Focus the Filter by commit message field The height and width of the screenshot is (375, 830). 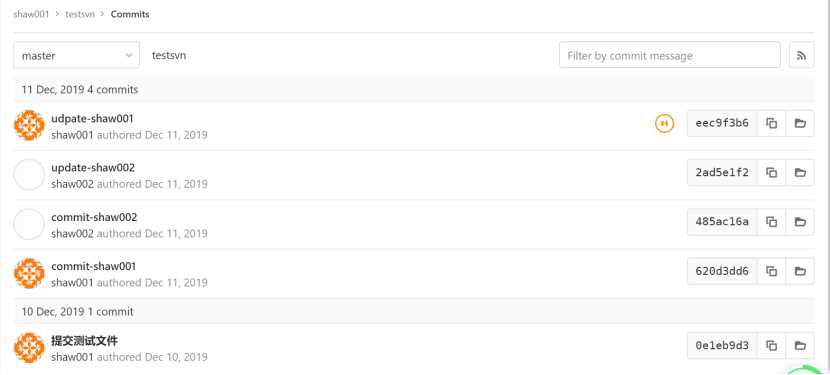coord(670,55)
